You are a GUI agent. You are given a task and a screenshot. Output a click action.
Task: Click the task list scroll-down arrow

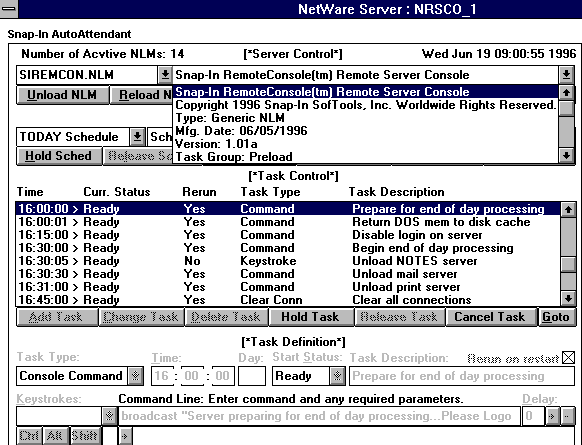pos(568,298)
